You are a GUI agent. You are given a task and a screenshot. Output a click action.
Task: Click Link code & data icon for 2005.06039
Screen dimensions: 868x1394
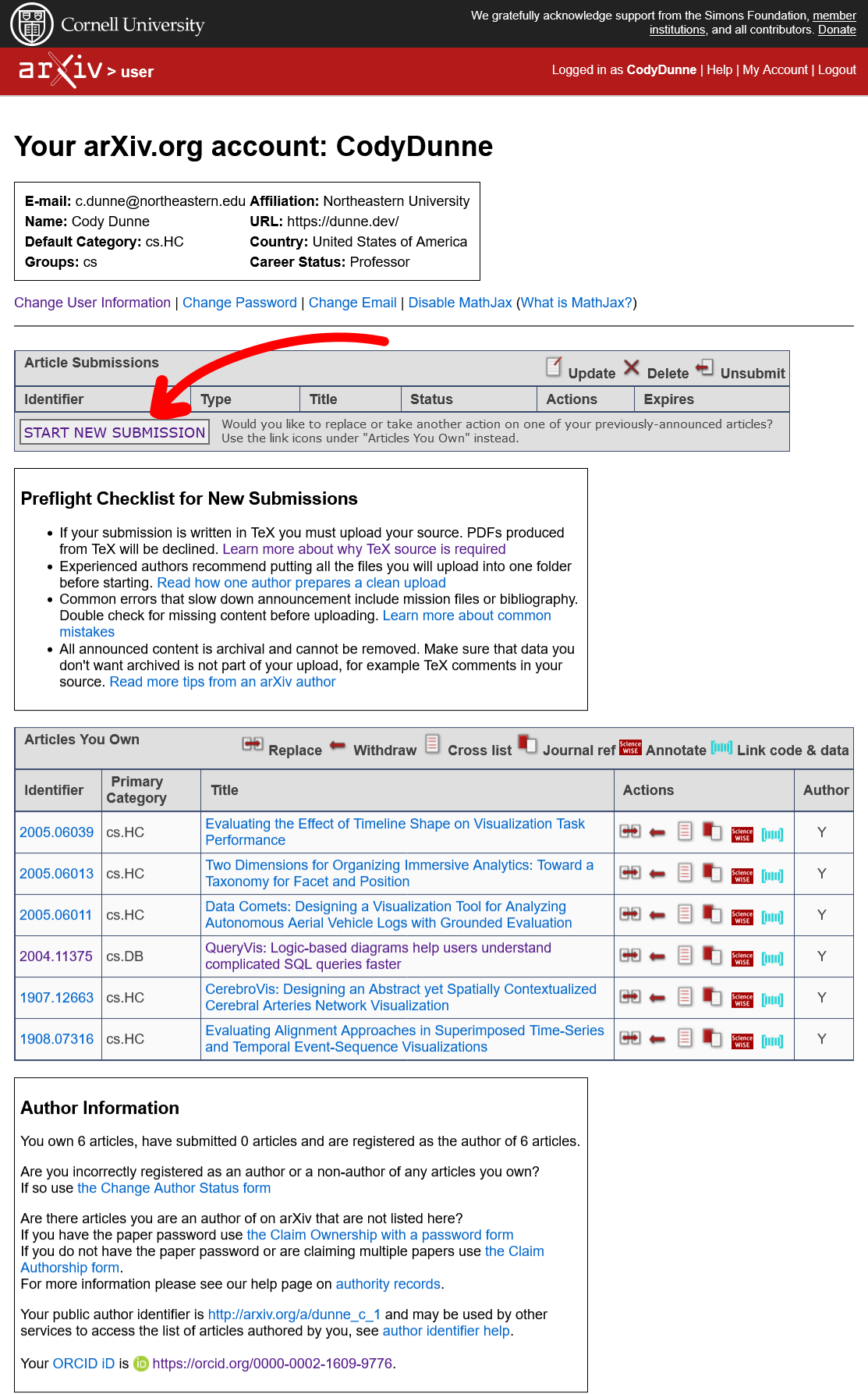coord(772,833)
